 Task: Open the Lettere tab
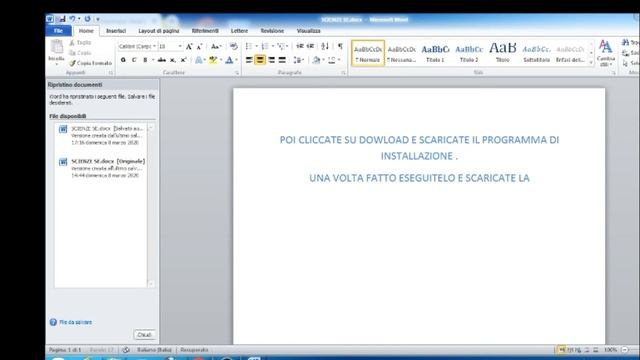[239, 31]
